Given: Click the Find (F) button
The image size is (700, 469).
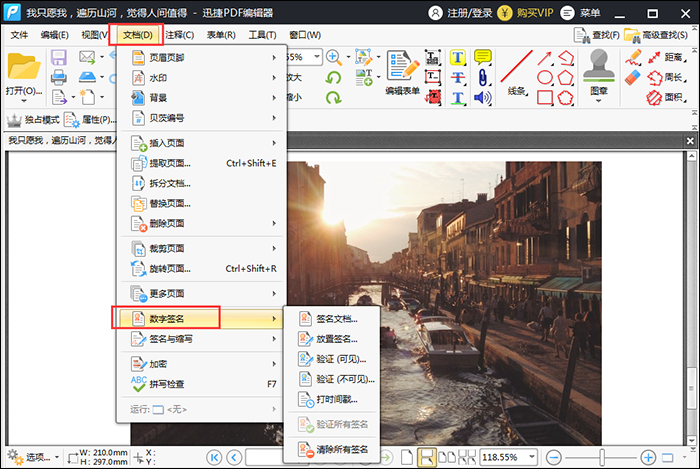Looking at the screenshot, I should pyautogui.click(x=597, y=35).
